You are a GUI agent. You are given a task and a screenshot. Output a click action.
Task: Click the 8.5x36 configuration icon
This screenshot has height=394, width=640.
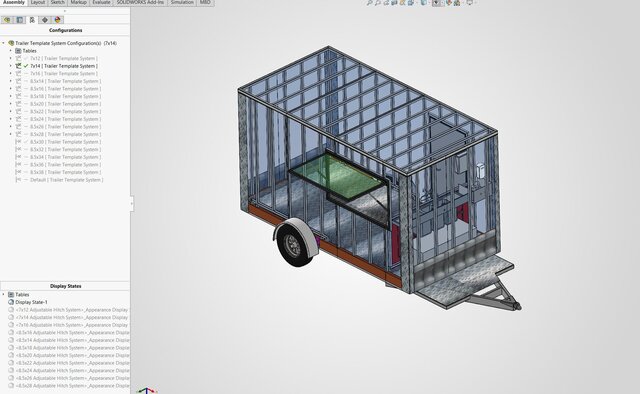(18, 165)
